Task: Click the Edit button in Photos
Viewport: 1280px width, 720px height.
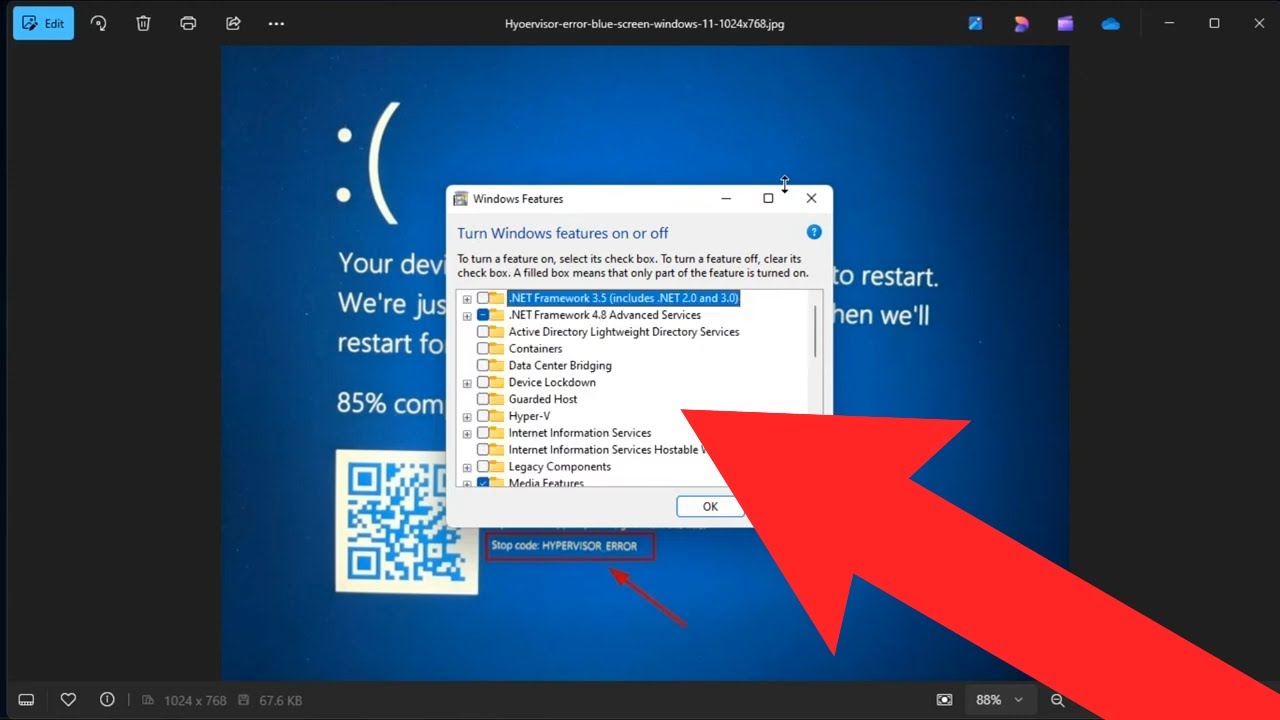Action: point(43,23)
